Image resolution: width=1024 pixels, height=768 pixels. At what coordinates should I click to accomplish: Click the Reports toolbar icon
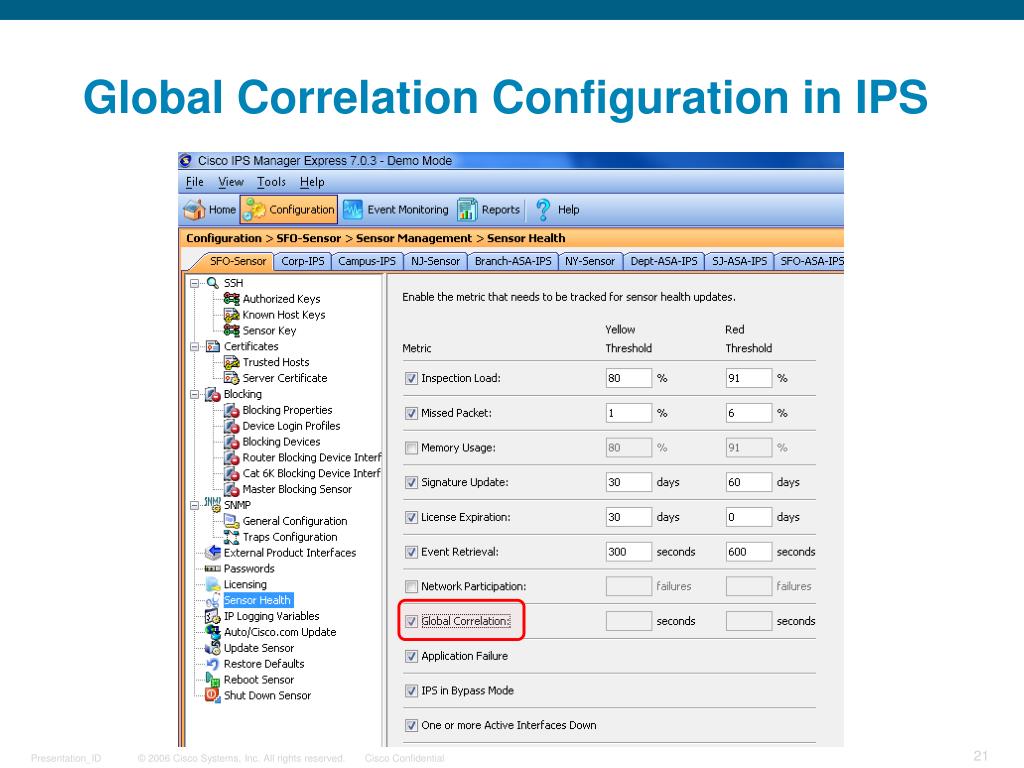(x=467, y=210)
